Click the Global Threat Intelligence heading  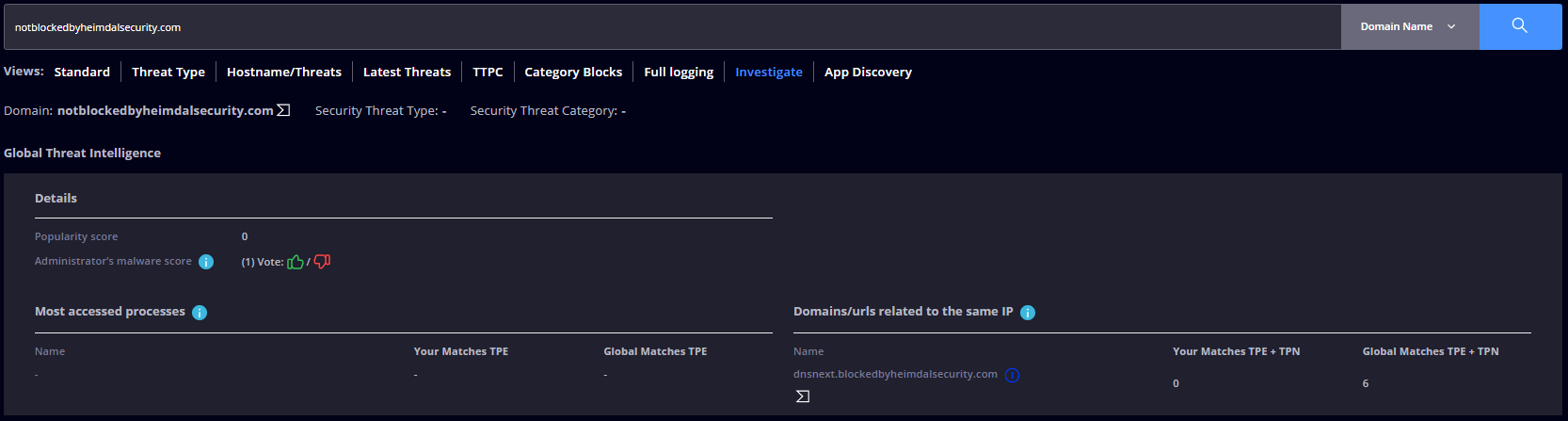tap(82, 153)
